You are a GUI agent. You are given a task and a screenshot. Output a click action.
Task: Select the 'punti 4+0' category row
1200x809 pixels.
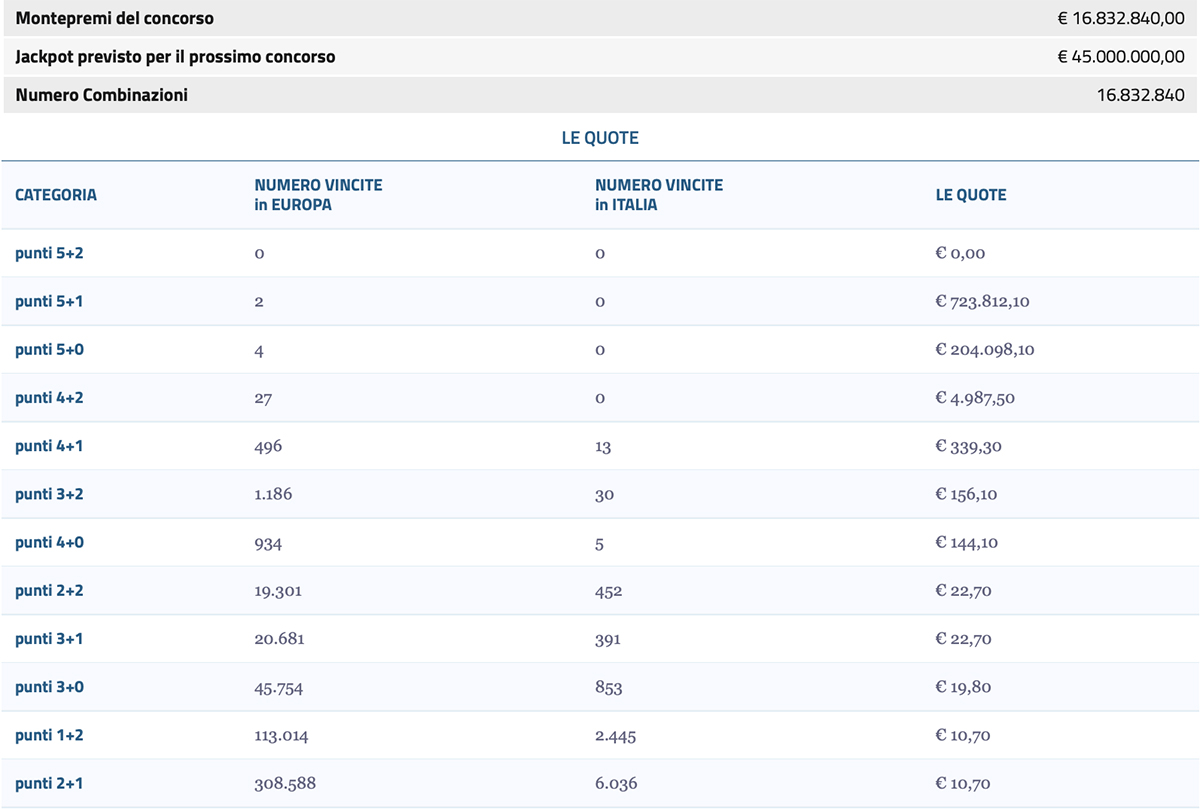point(600,542)
